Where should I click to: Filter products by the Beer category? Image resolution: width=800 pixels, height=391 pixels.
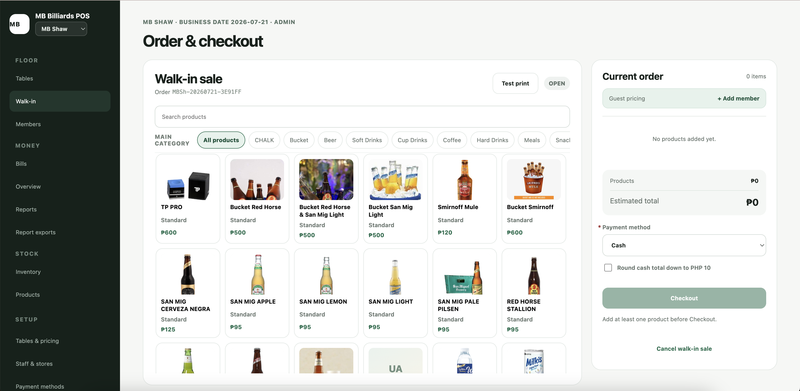tap(330, 140)
